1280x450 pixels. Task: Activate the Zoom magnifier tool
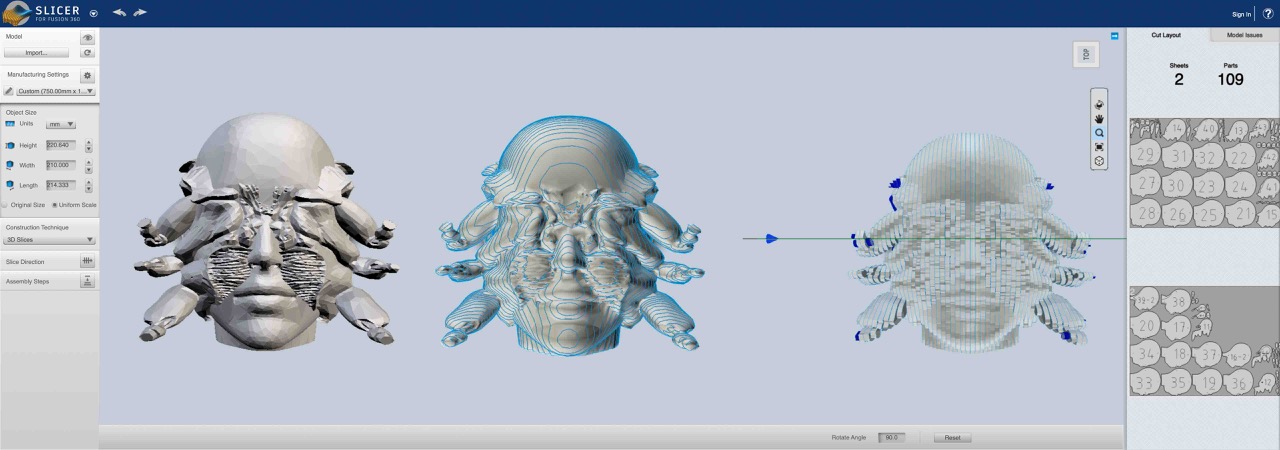[1099, 132]
